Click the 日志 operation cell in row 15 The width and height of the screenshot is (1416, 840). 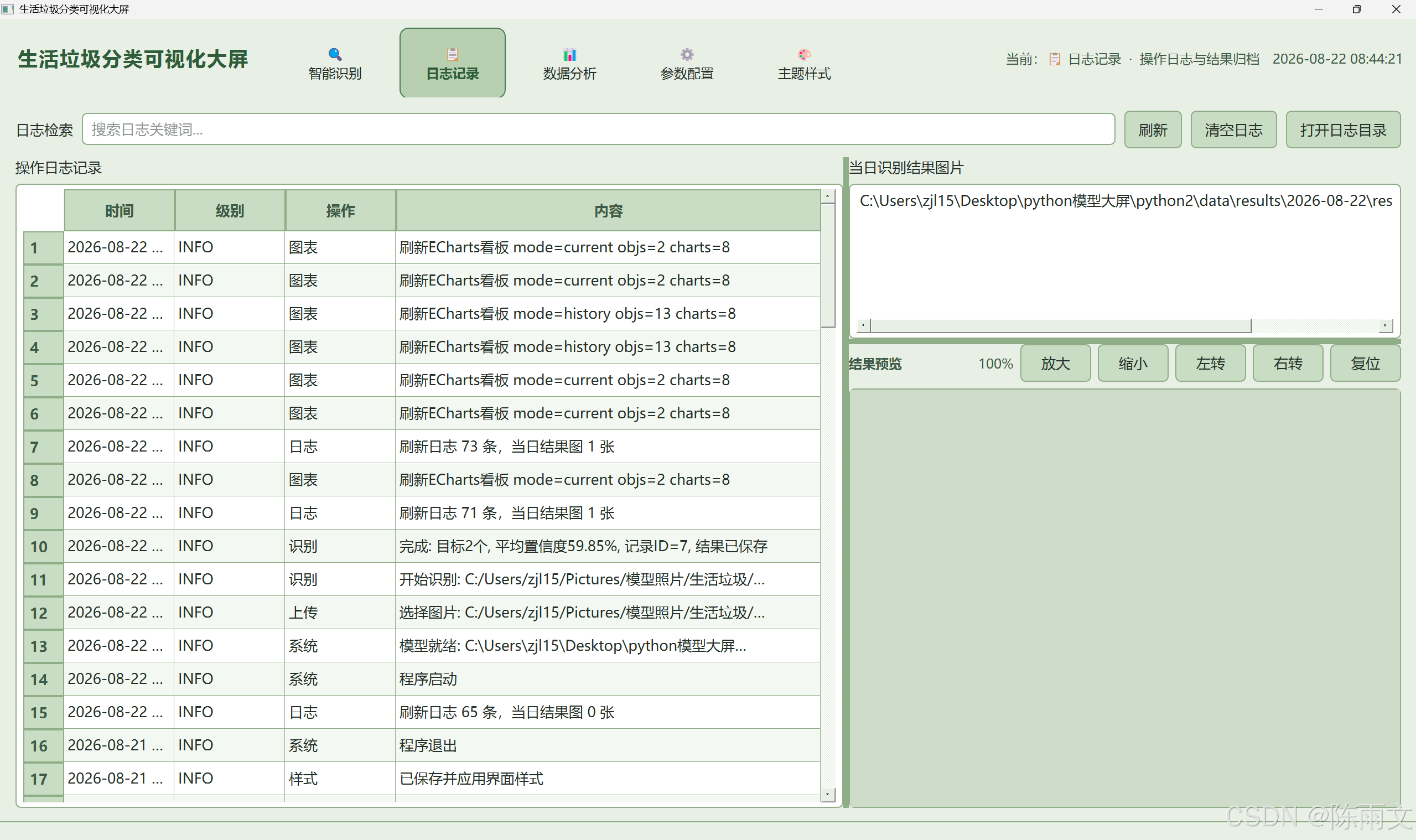tap(340, 712)
